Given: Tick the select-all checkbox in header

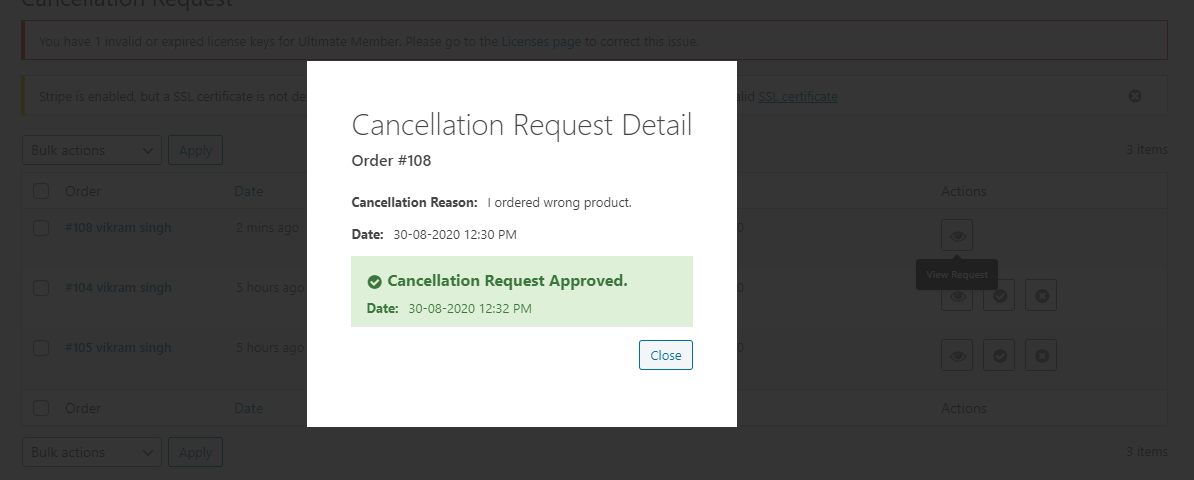Looking at the screenshot, I should coord(41,191).
